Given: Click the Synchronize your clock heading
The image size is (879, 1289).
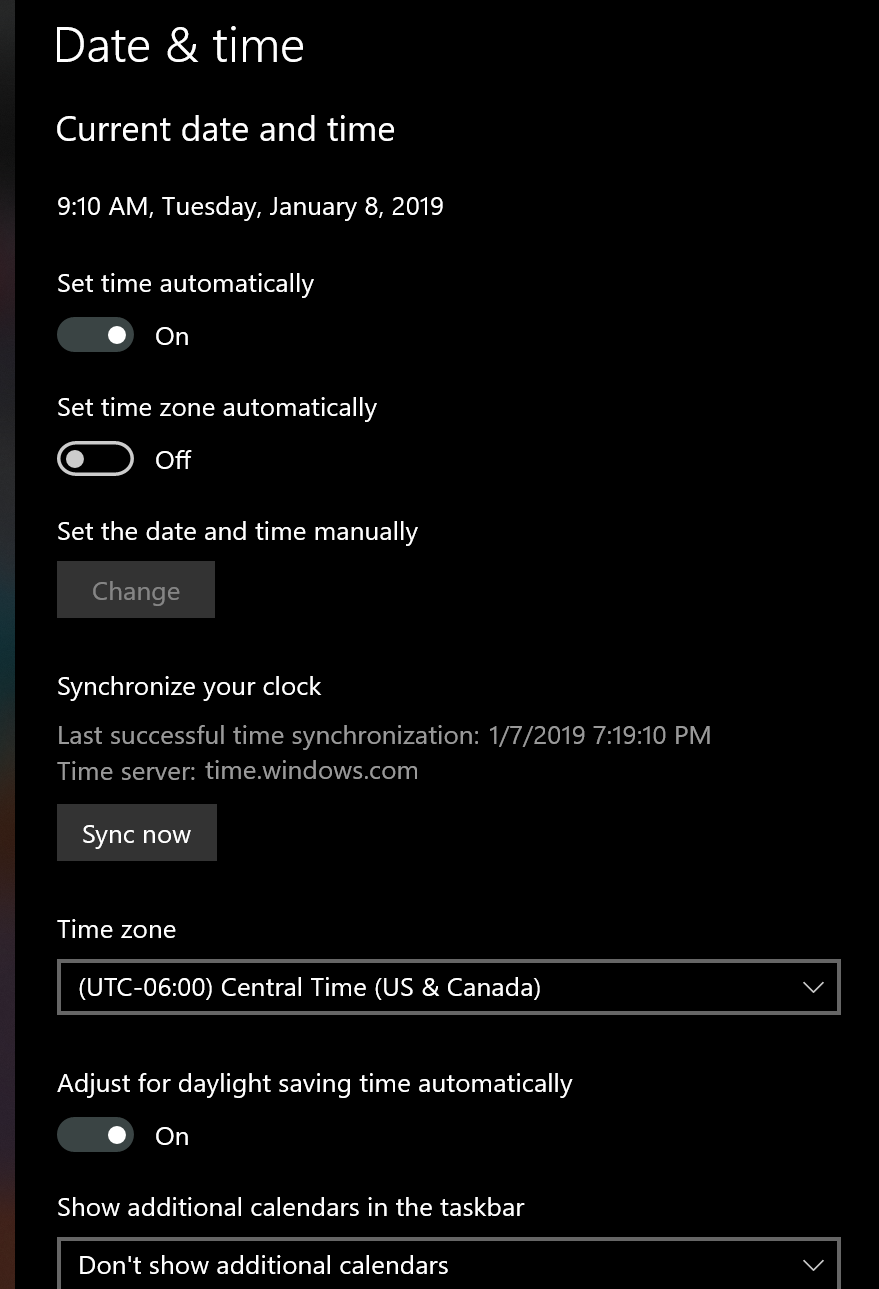Looking at the screenshot, I should [x=189, y=687].
